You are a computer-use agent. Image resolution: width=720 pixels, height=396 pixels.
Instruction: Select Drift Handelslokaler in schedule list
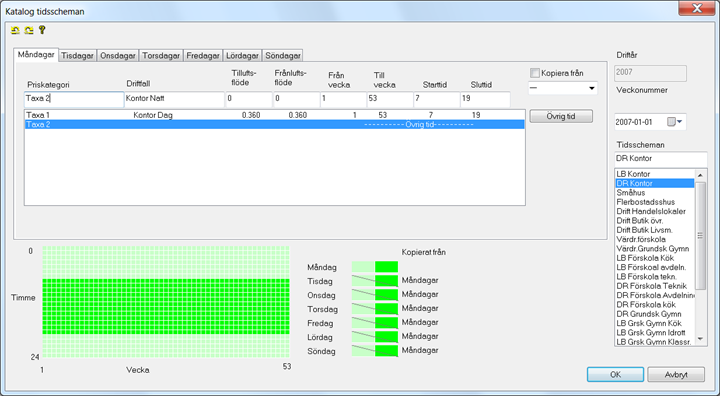pyautogui.click(x=654, y=211)
